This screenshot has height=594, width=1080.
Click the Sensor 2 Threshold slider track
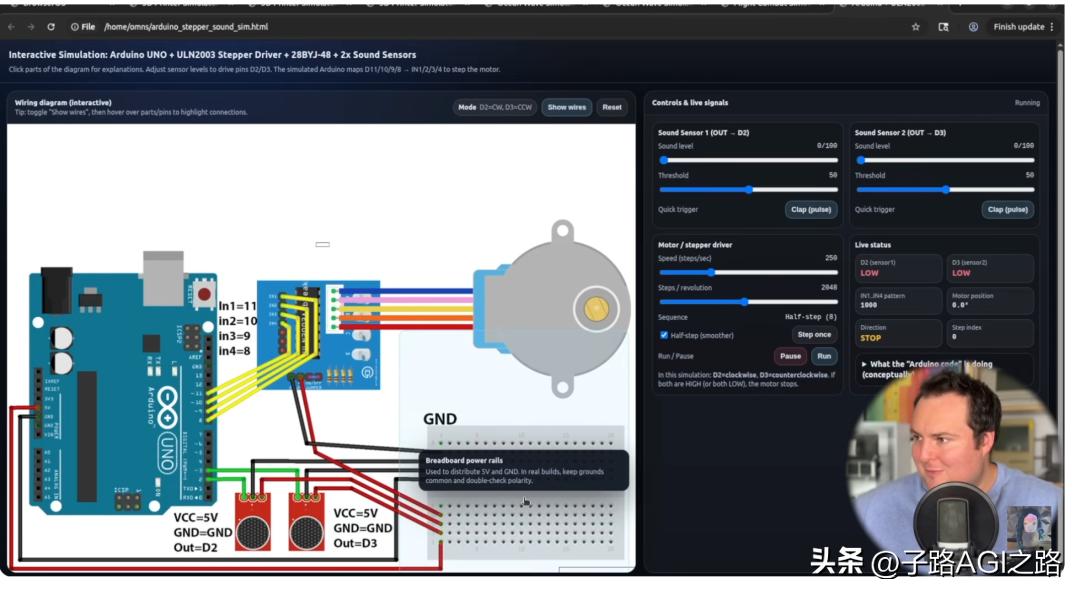click(945, 189)
